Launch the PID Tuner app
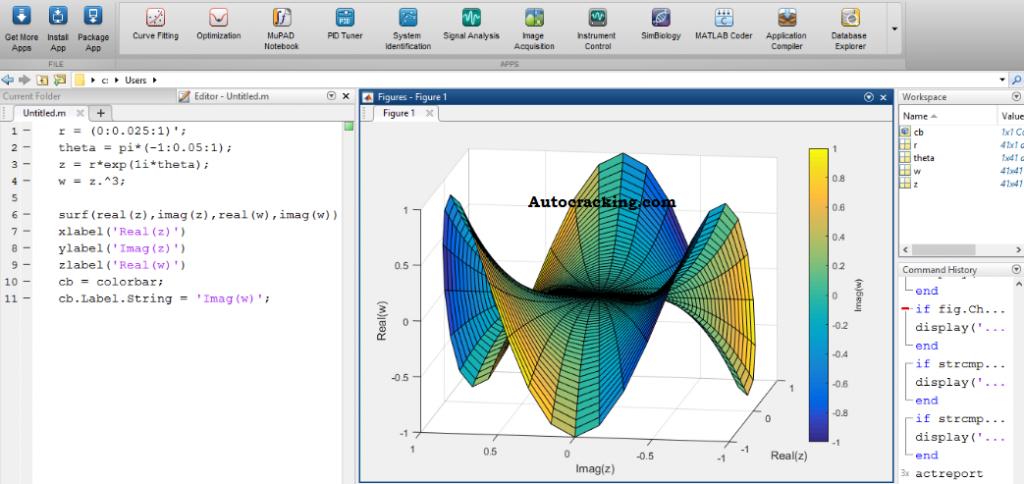The height and width of the screenshot is (484, 1024). click(x=345, y=25)
